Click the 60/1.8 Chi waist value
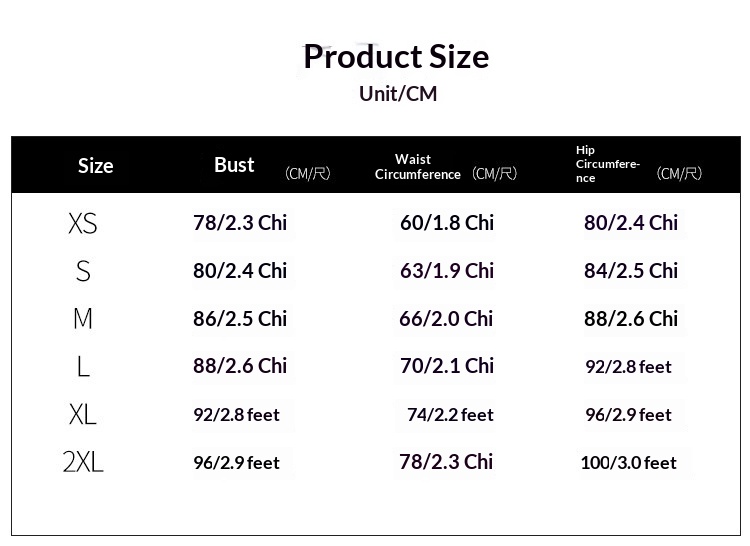Viewport: 750px width, 546px height. [447, 223]
